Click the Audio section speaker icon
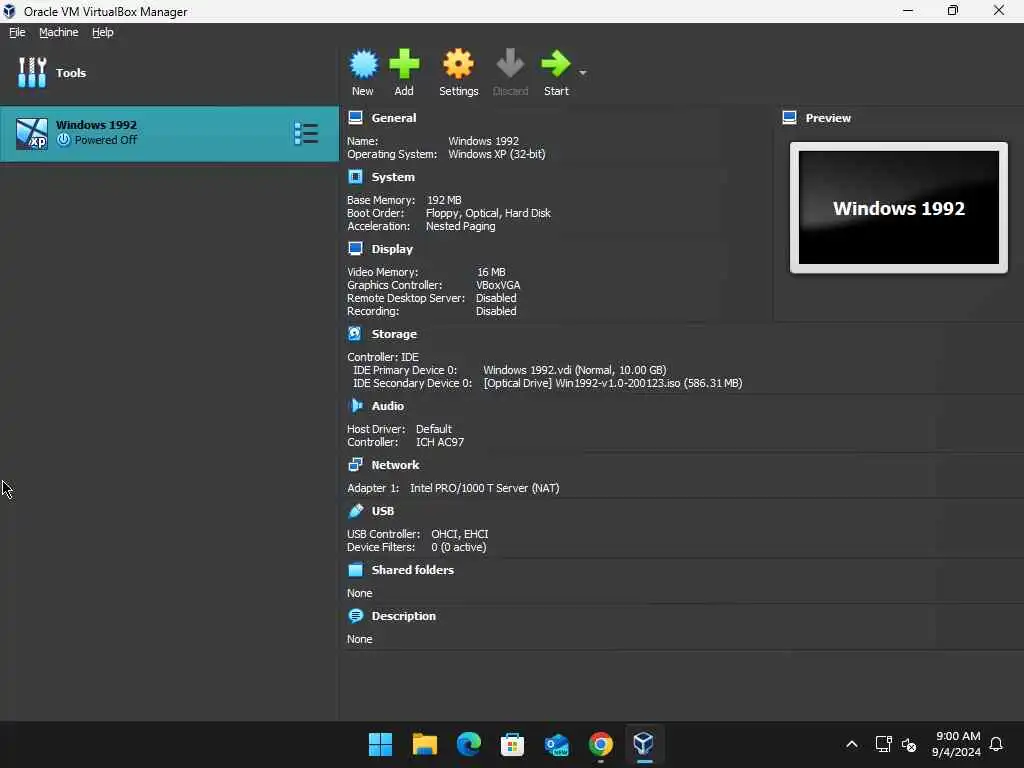Viewport: 1024px width, 768px height. click(356, 406)
